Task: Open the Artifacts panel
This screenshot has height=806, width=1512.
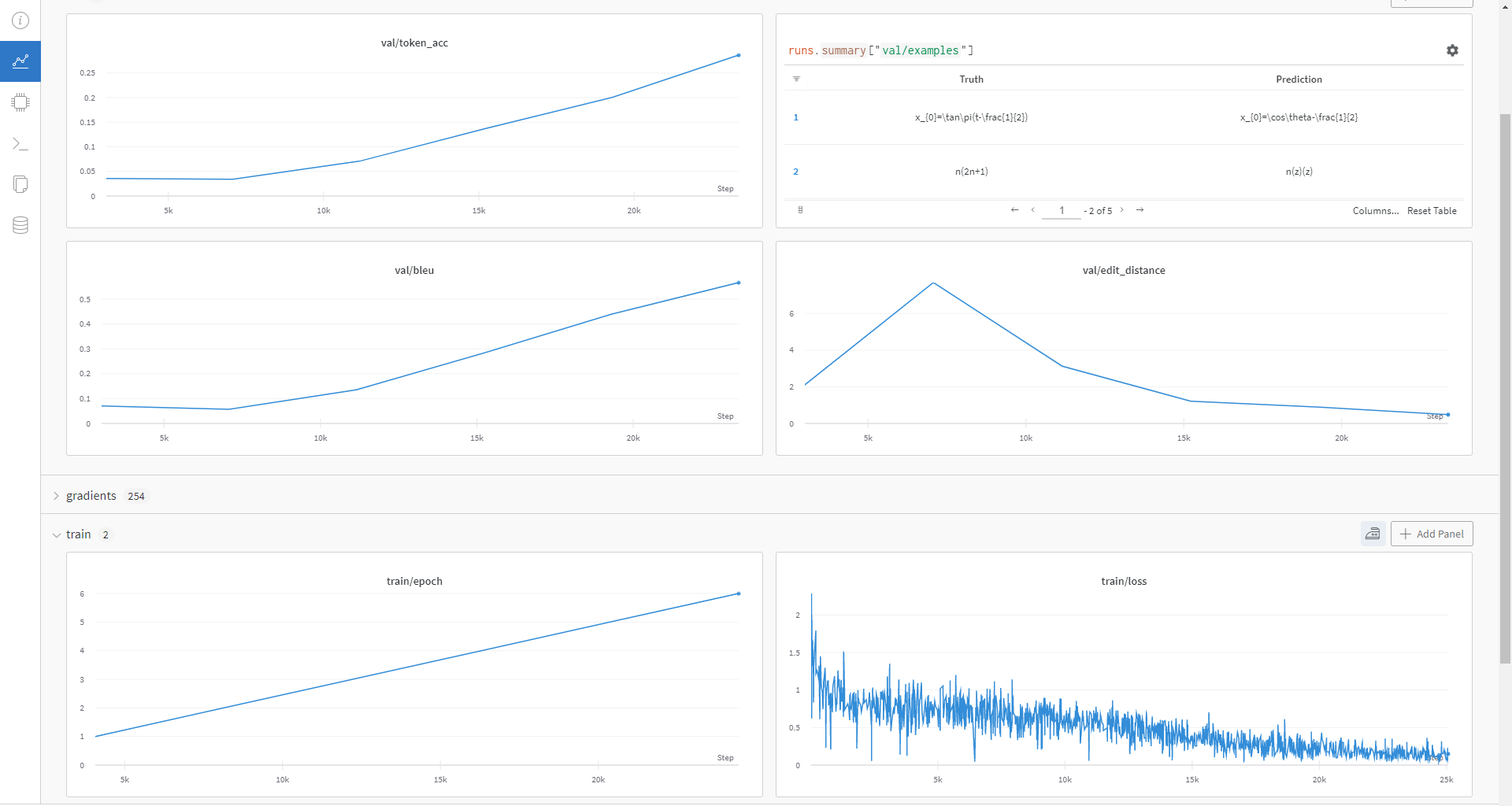Action: pyautogui.click(x=20, y=225)
